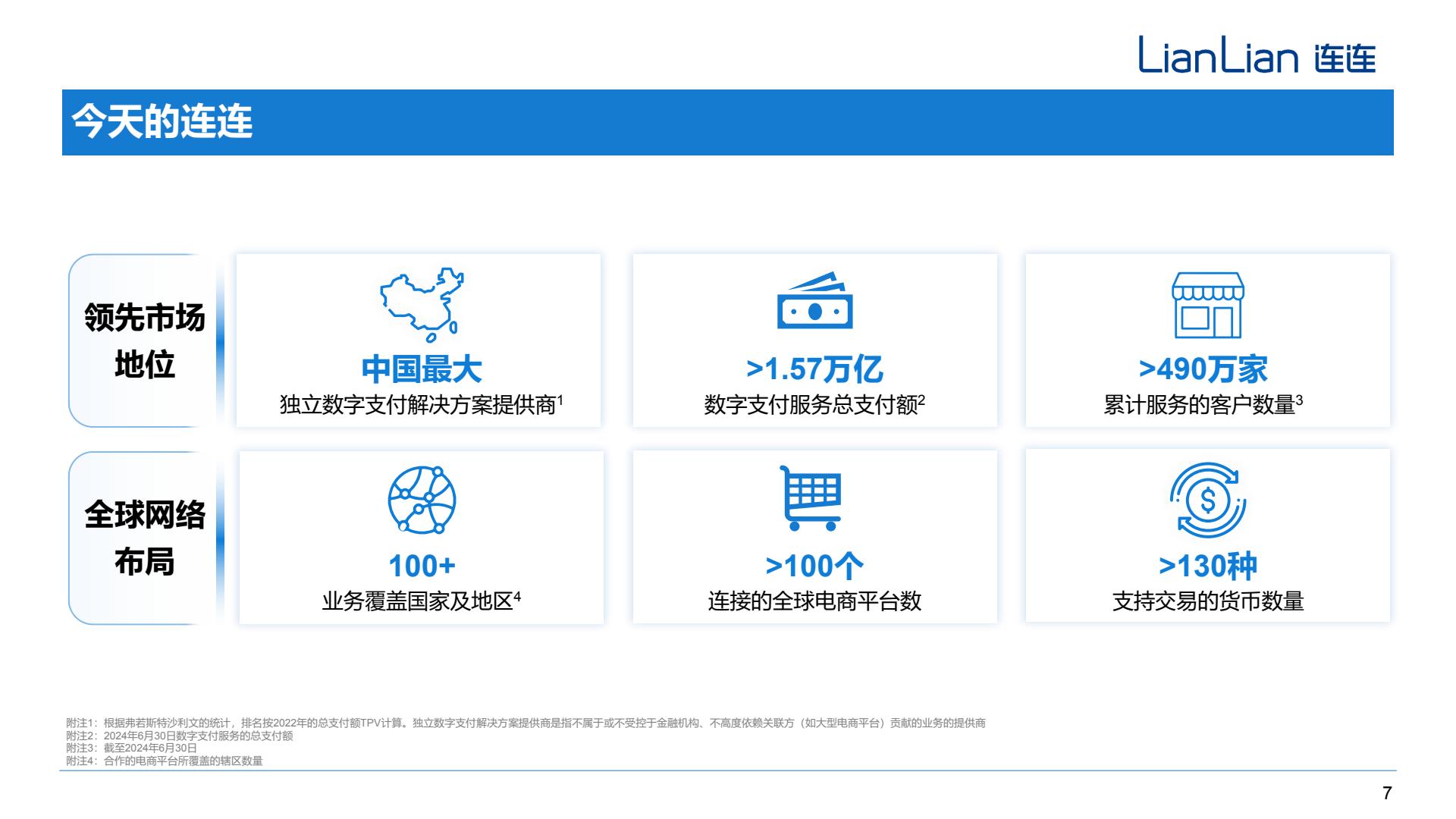
Task: Click the >130种 figure
Action: coord(1208,566)
